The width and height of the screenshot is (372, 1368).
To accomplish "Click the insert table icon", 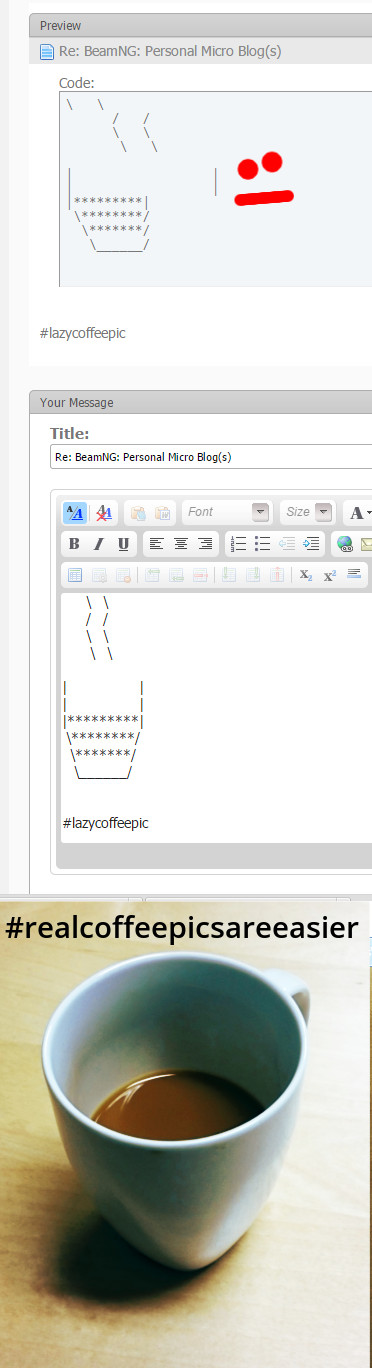I will click(75, 575).
